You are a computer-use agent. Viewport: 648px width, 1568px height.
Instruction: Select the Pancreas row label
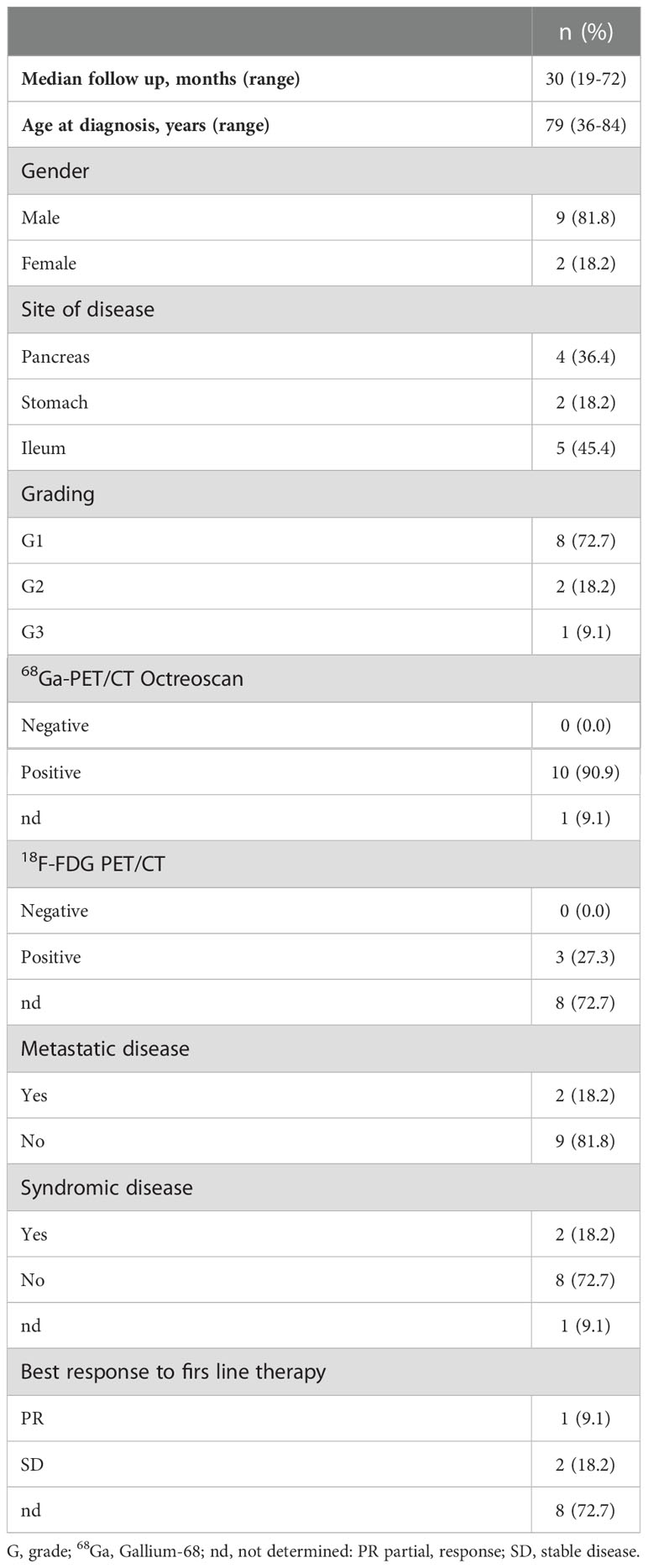tap(55, 357)
